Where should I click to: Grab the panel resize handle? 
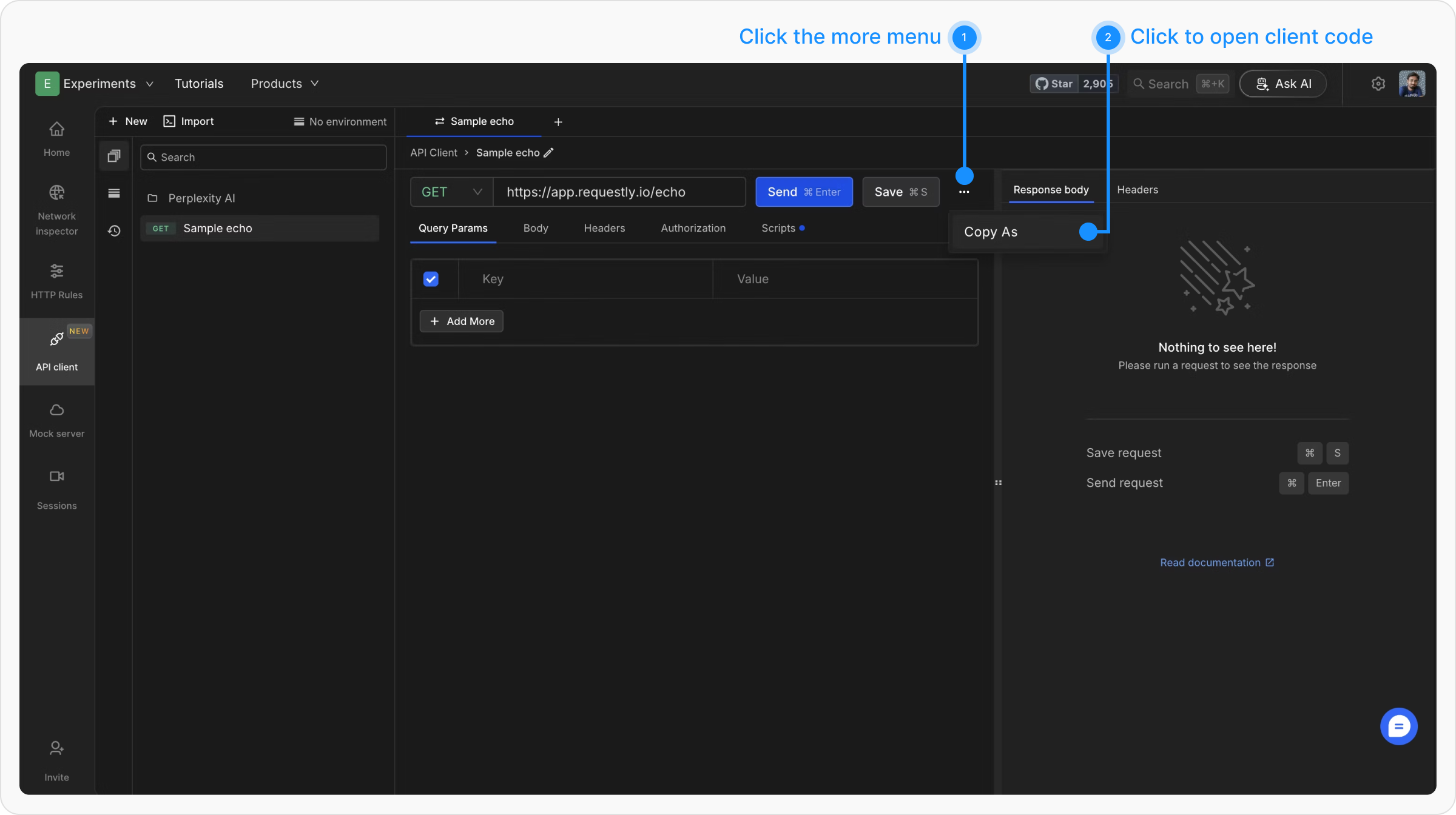pos(998,483)
